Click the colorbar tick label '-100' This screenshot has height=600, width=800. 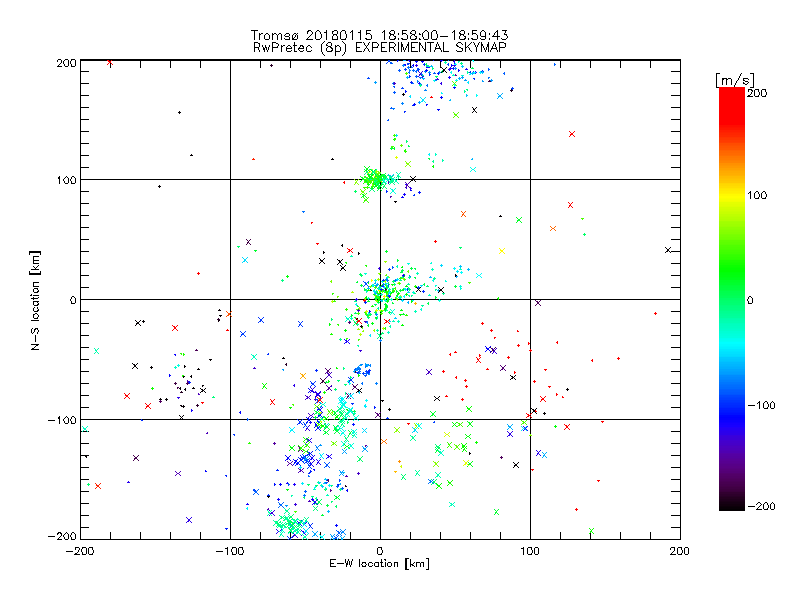point(761,405)
